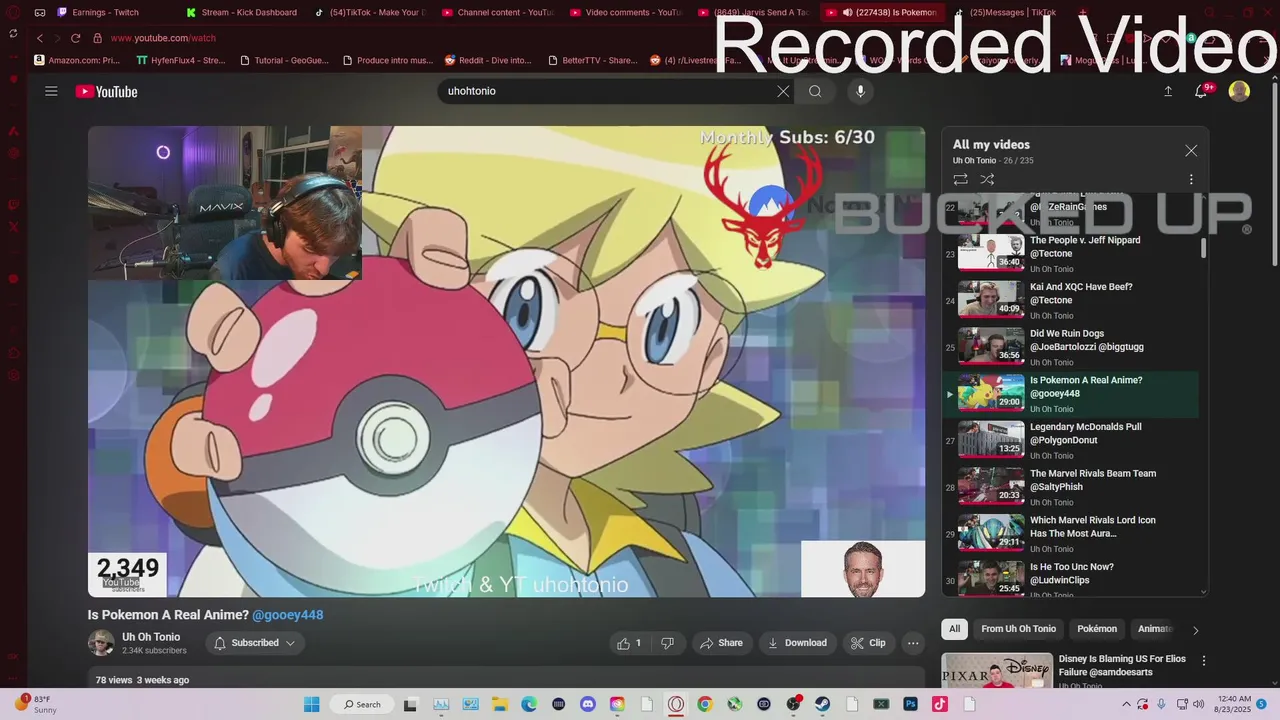Image resolution: width=1280 pixels, height=720 pixels.
Task: Open the taskbar weather widget
Action: click(36, 704)
